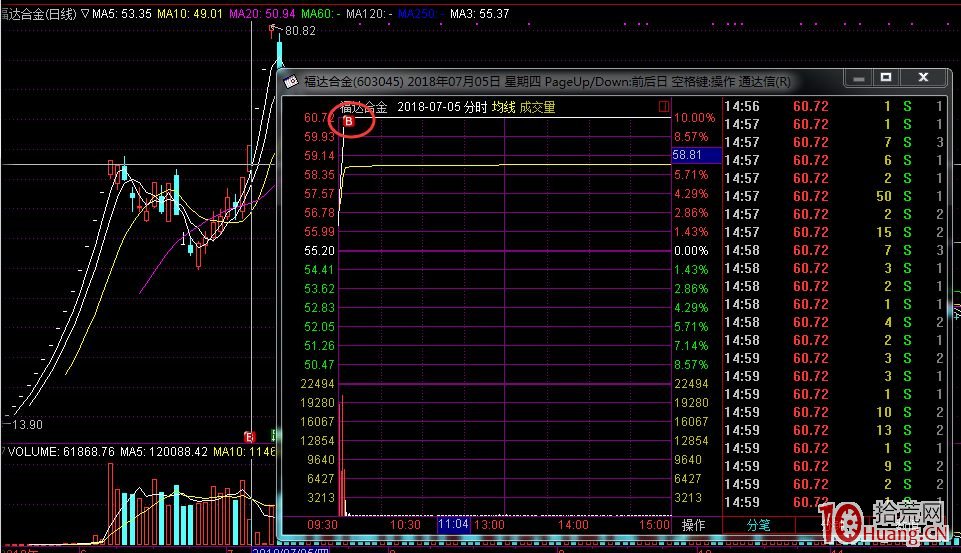Click the 成交量 legend label
The image size is (961, 553).
[x=537, y=107]
